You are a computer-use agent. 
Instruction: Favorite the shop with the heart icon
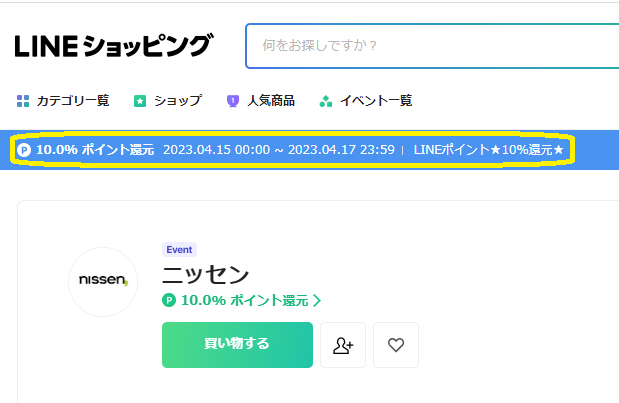396,345
